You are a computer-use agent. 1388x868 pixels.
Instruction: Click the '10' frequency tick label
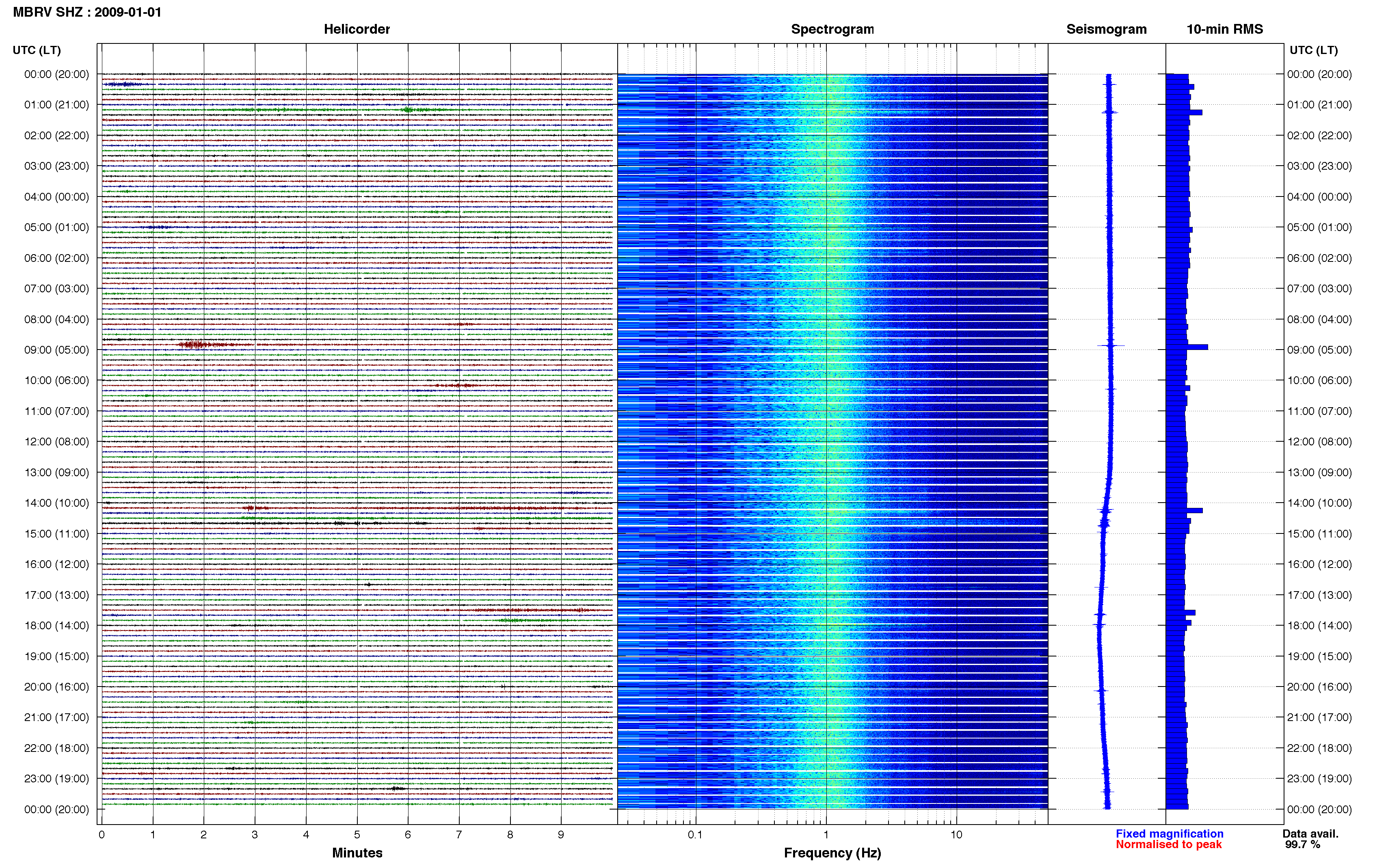[956, 835]
